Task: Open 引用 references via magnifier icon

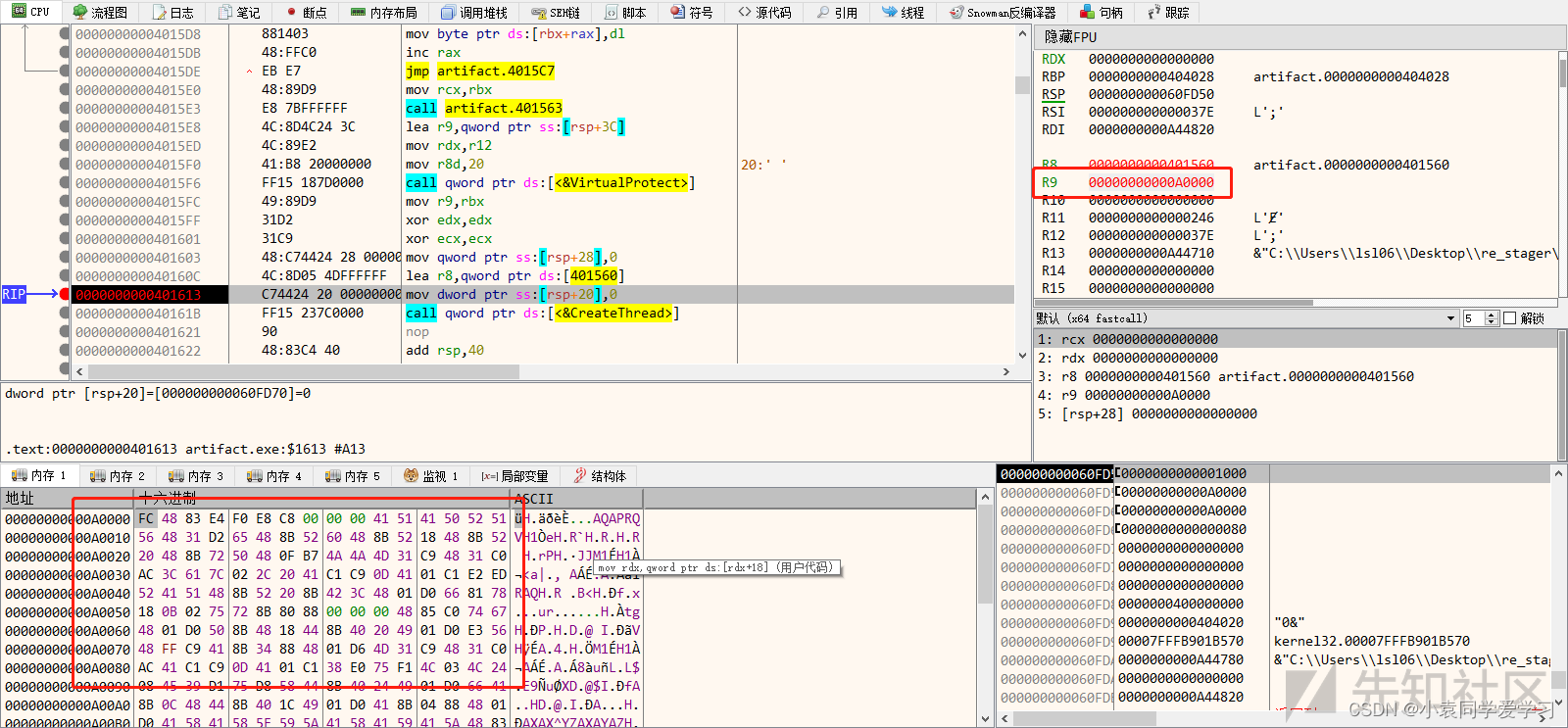Action: pyautogui.click(x=822, y=12)
